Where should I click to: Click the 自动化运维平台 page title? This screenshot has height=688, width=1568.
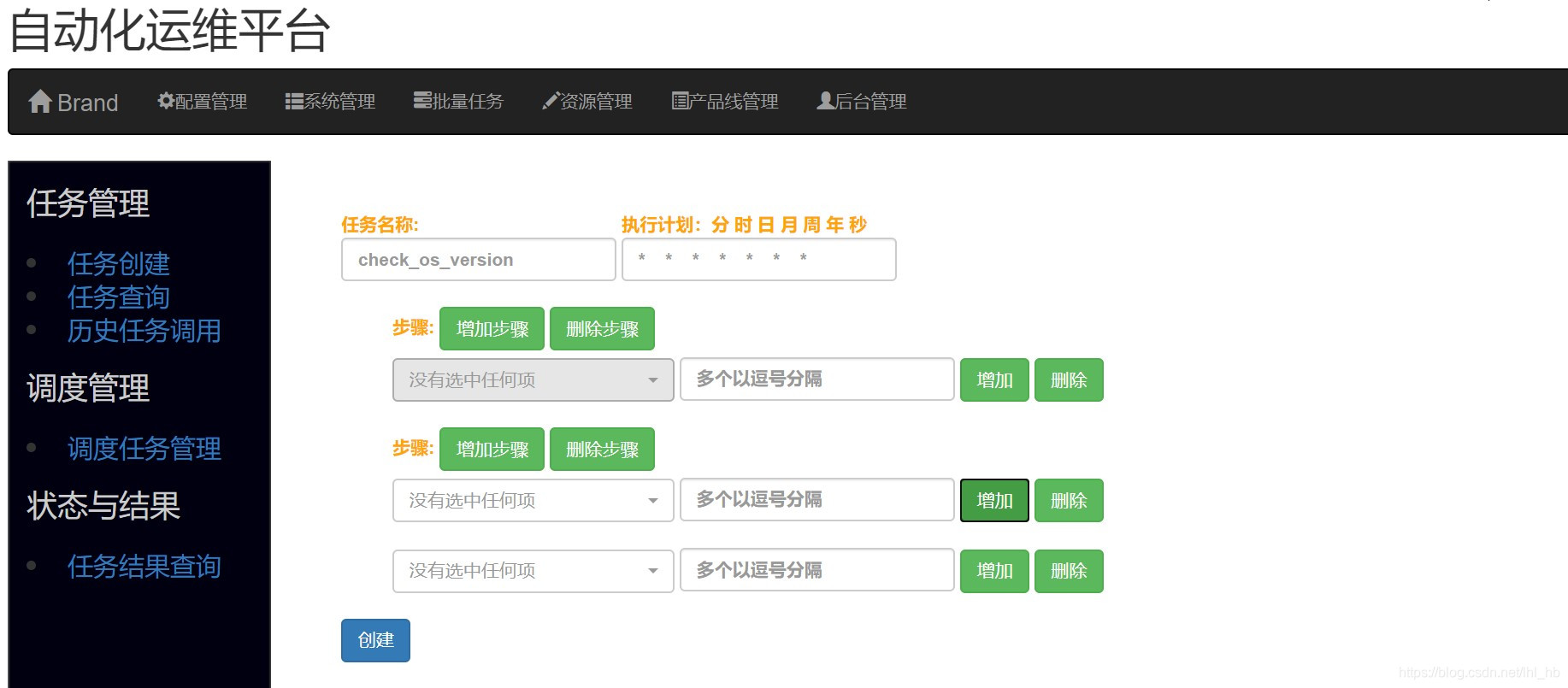(169, 31)
